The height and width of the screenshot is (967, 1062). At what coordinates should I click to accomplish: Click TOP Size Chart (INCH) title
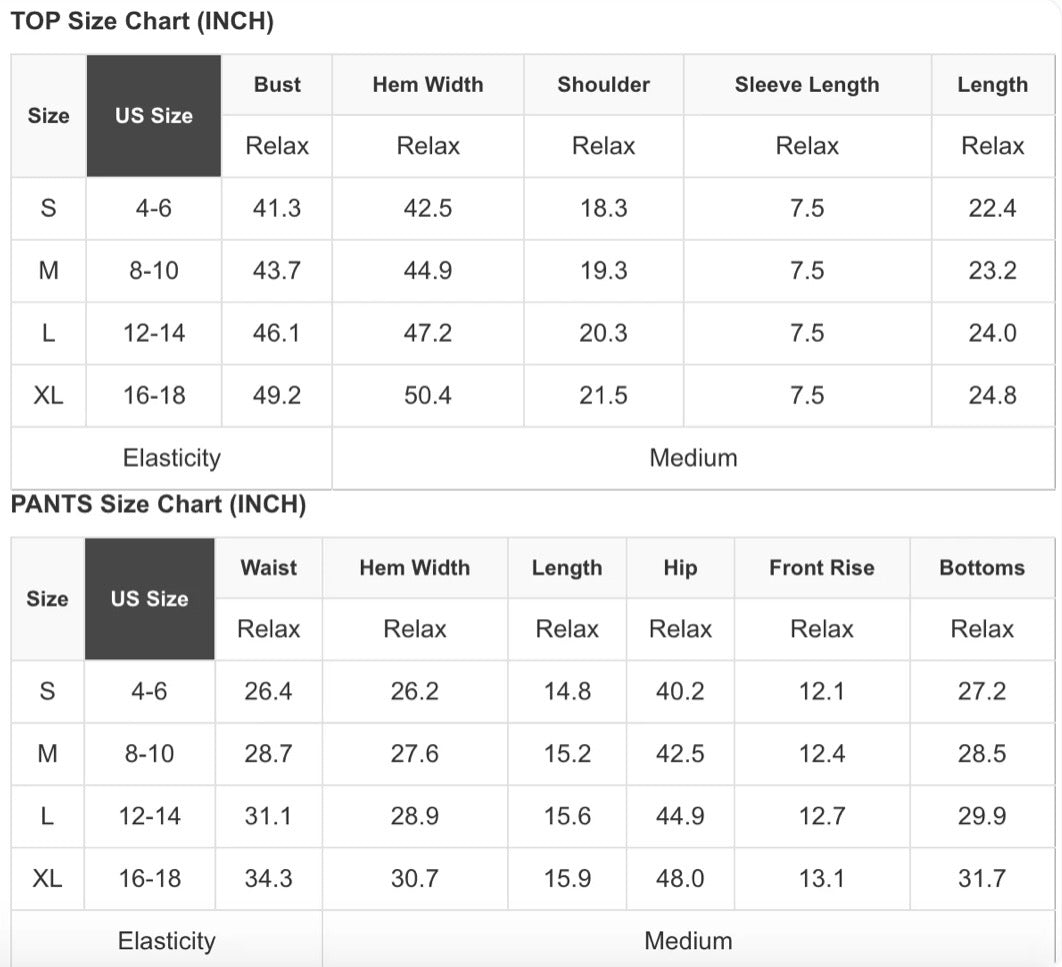tap(142, 21)
